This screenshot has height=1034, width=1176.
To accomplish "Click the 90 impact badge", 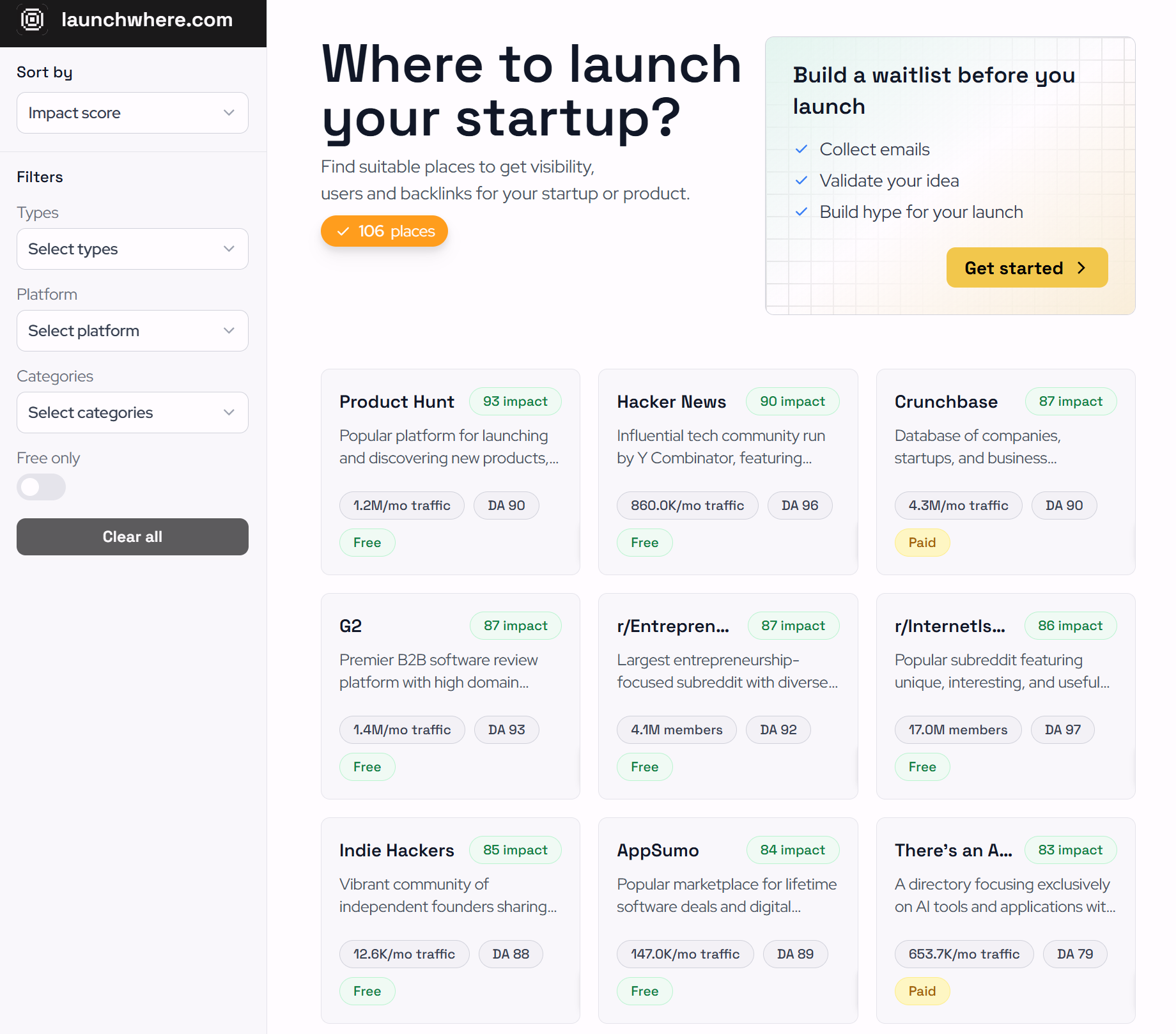I will (x=793, y=401).
